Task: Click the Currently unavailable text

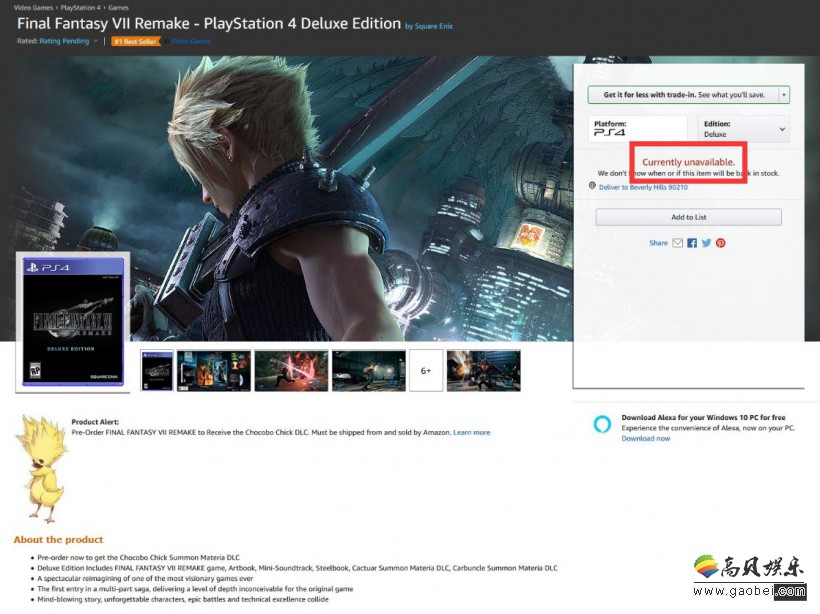Action: pyautogui.click(x=688, y=162)
